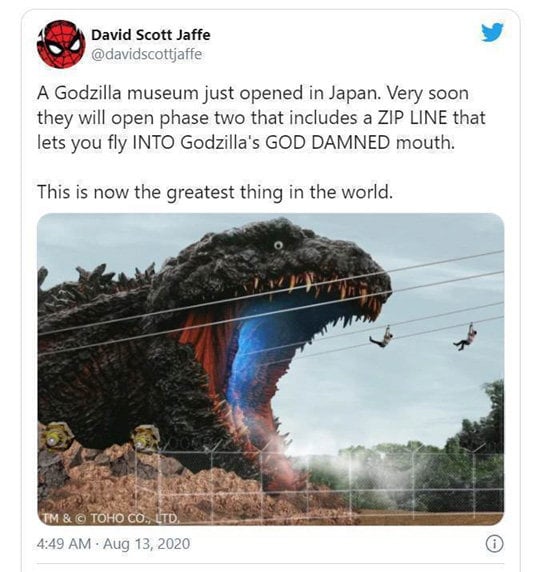Click the right zip-line rider in photo
The width and height of the screenshot is (547, 572).
pos(466,337)
